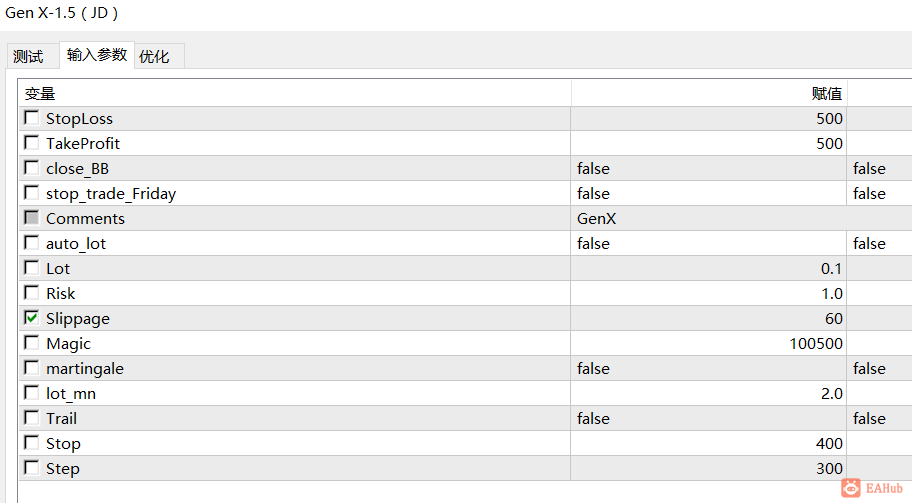Image resolution: width=912 pixels, height=503 pixels.
Task: Tick the TakeProfit checkbox
Action: click(32, 143)
